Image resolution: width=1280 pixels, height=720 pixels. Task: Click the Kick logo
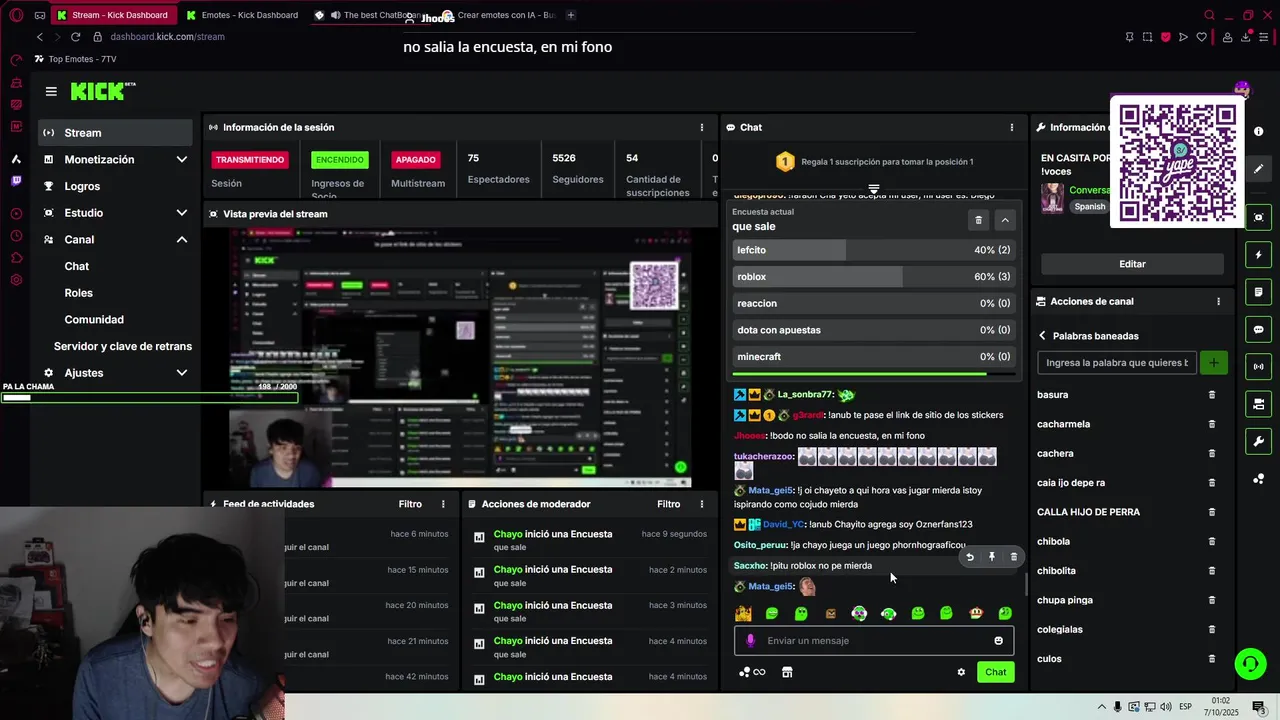[x=103, y=91]
